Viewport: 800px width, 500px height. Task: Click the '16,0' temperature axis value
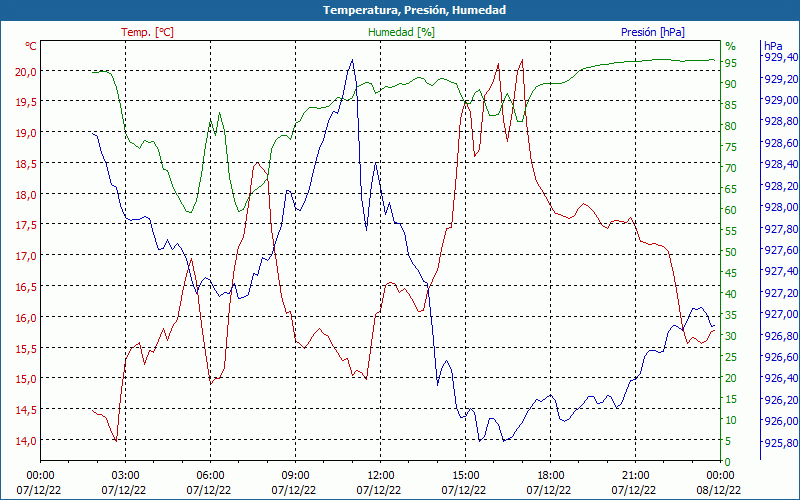[26, 317]
